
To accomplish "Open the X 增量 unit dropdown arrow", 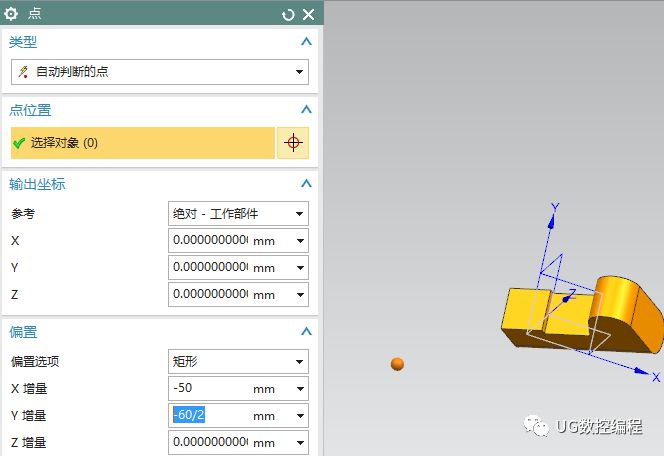I will coord(299,388).
